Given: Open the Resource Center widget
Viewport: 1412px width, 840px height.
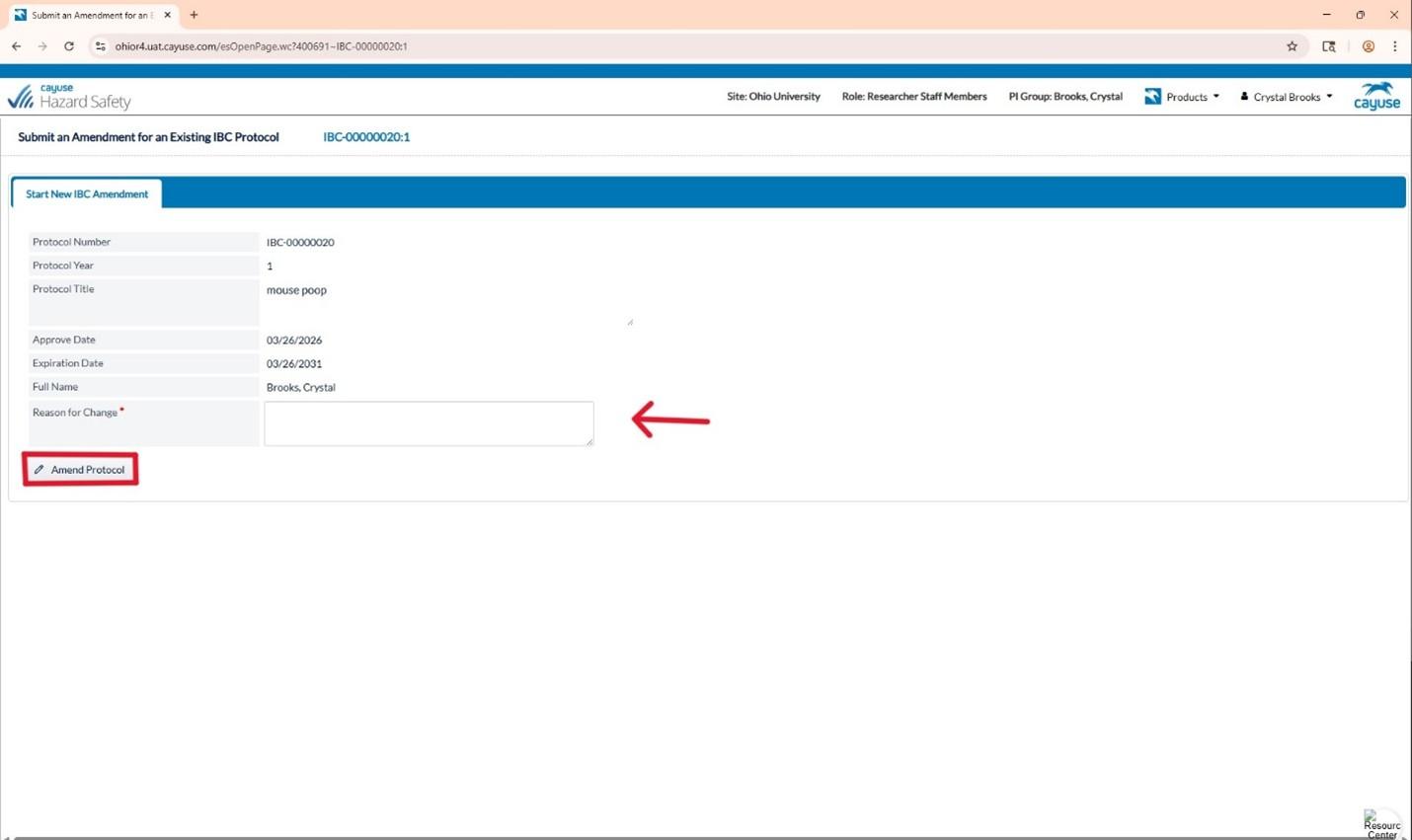Looking at the screenshot, I should pos(1380,823).
